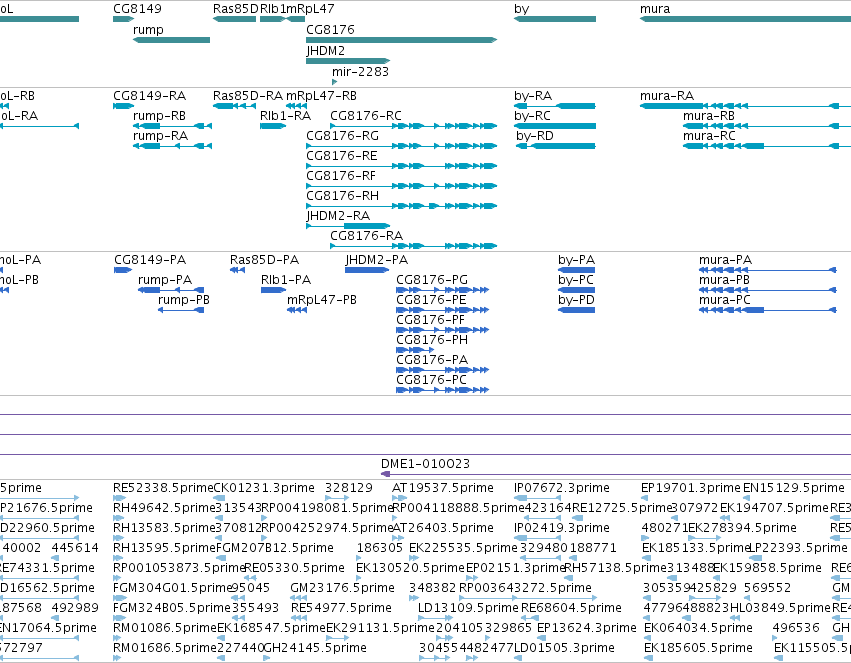
Task: Select transcript Rlb1-RA
Action: click(x=285, y=116)
